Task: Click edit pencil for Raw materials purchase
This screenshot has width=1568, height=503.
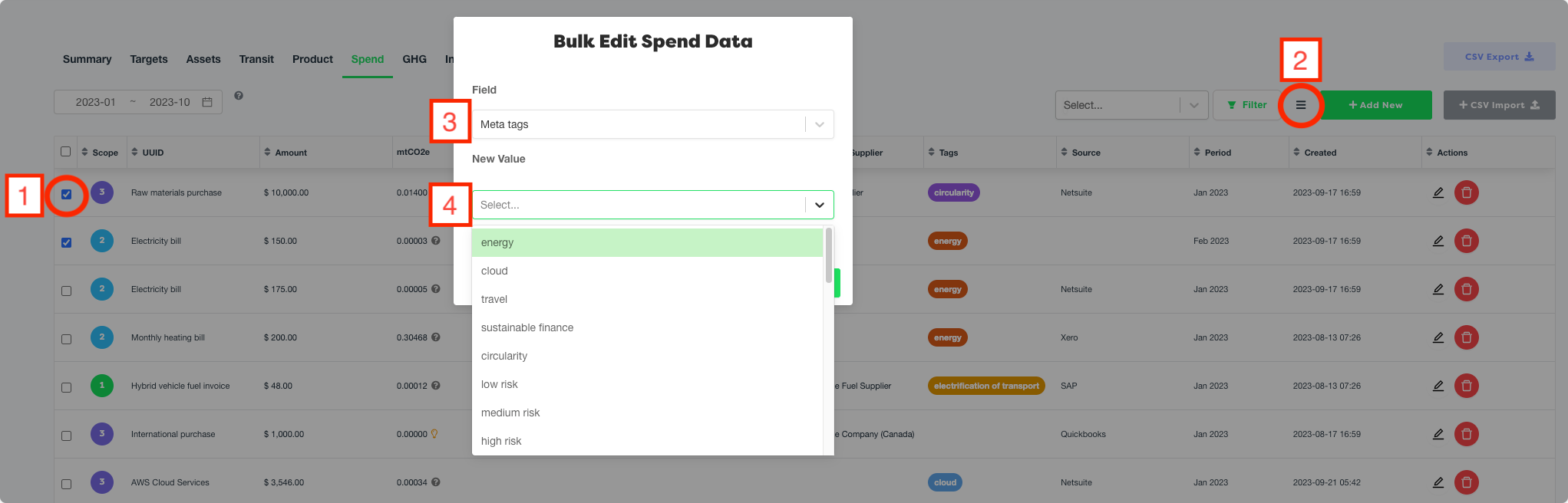Action: point(1438,192)
